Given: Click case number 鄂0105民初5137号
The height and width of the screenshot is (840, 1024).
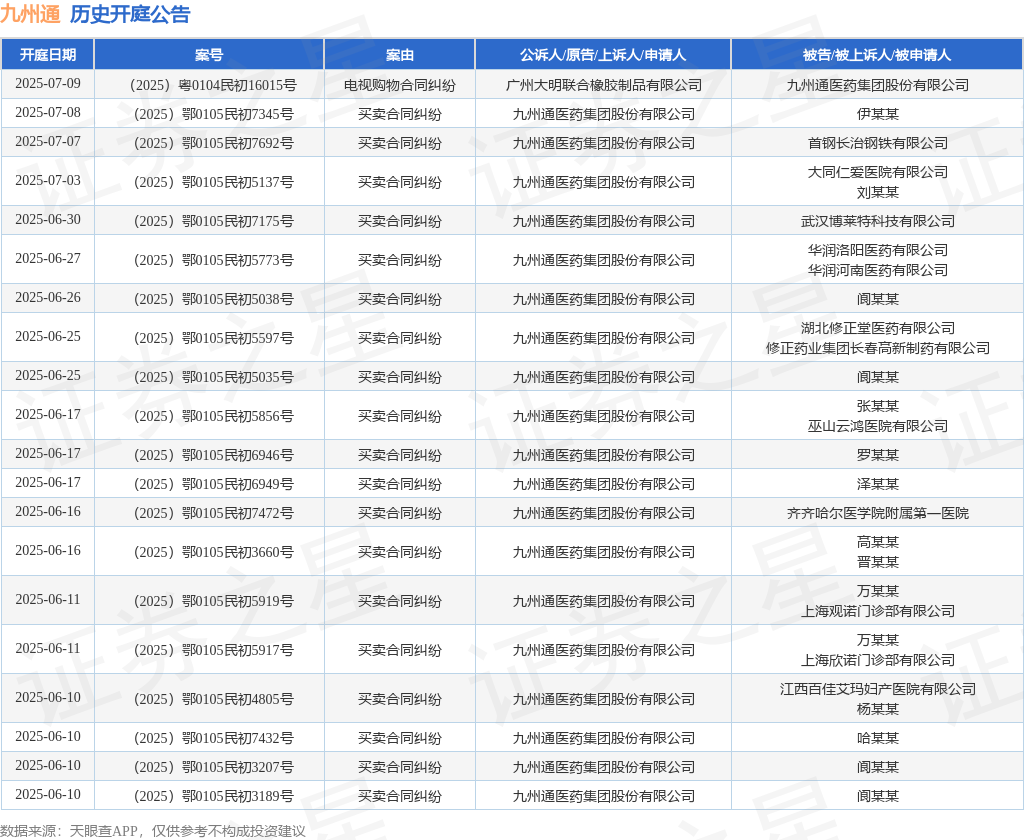Looking at the screenshot, I should (x=238, y=182).
